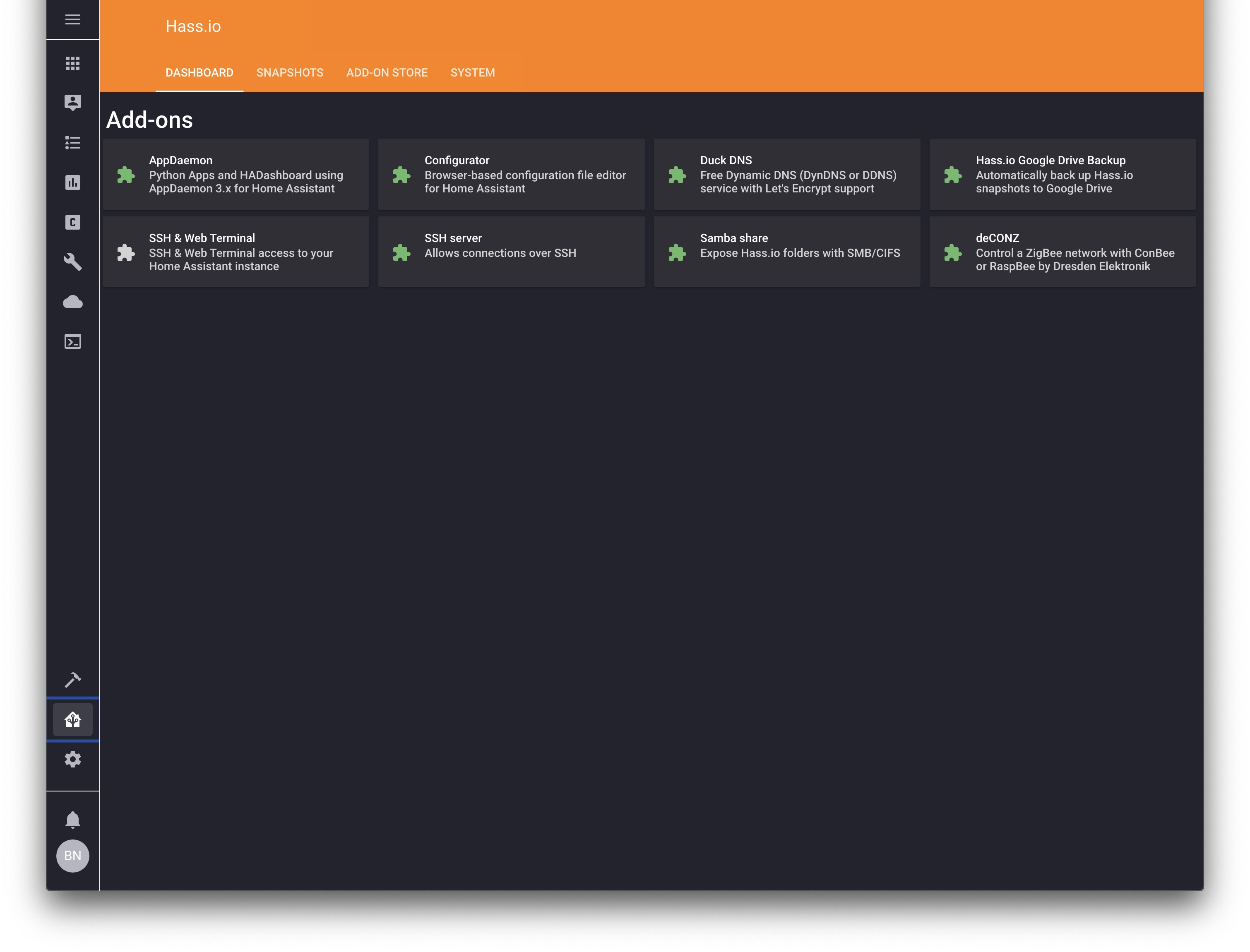Screen dimensions: 1250x952
Task: Open the terminal icon in sidebar
Action: point(72,342)
